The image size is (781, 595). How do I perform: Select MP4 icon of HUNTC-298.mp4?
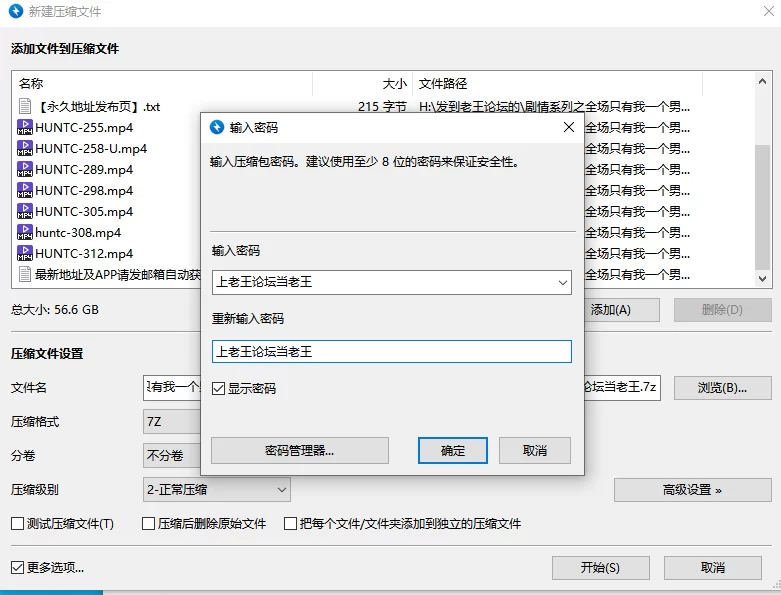click(x=24, y=190)
